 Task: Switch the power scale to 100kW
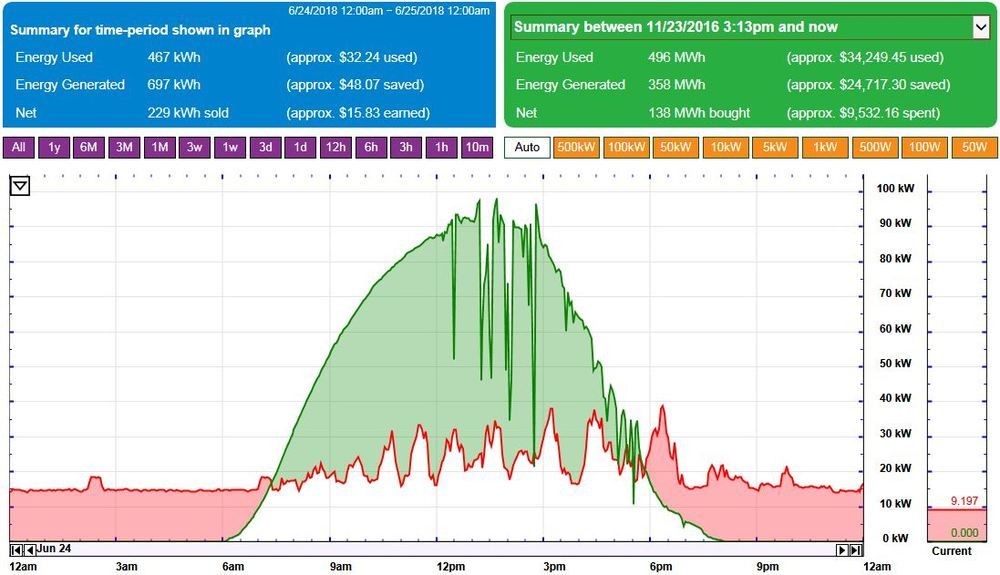click(x=626, y=148)
